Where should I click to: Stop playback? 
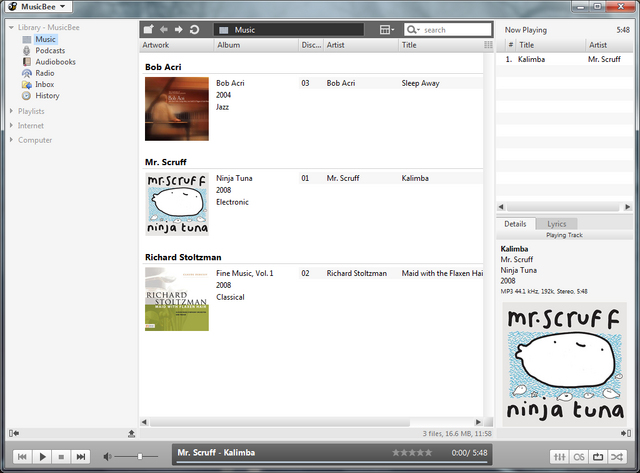pos(61,457)
